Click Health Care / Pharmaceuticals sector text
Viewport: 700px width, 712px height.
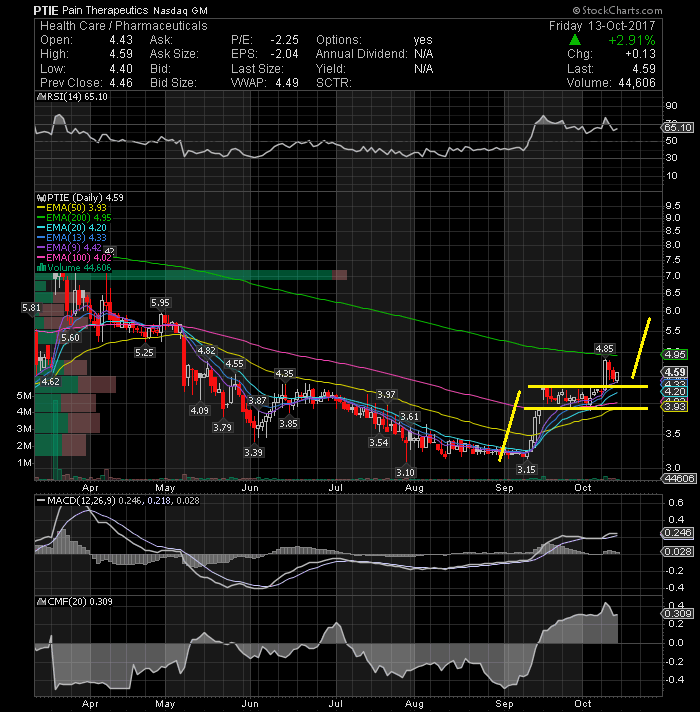pyautogui.click(x=123, y=26)
